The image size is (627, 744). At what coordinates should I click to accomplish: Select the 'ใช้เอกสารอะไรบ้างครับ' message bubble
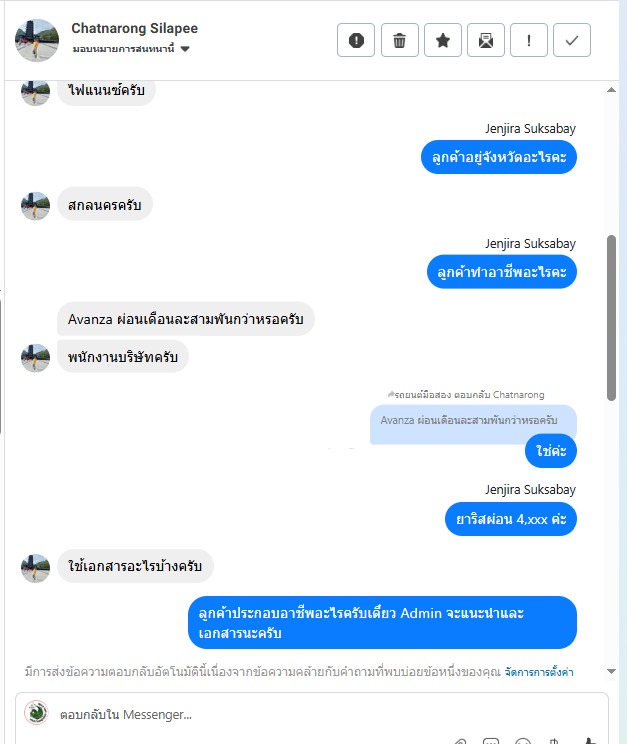[x=135, y=566]
